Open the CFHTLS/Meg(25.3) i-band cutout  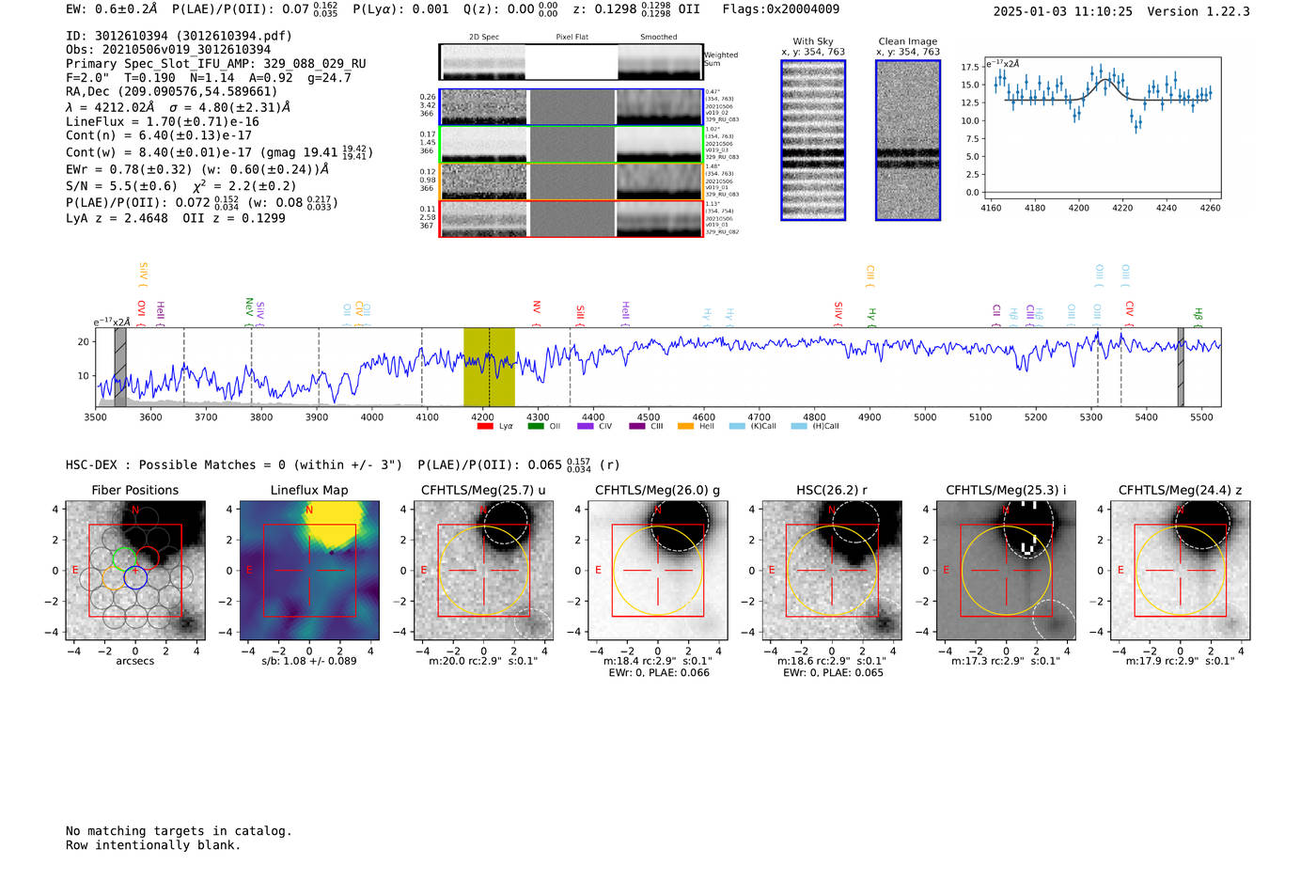point(1006,571)
